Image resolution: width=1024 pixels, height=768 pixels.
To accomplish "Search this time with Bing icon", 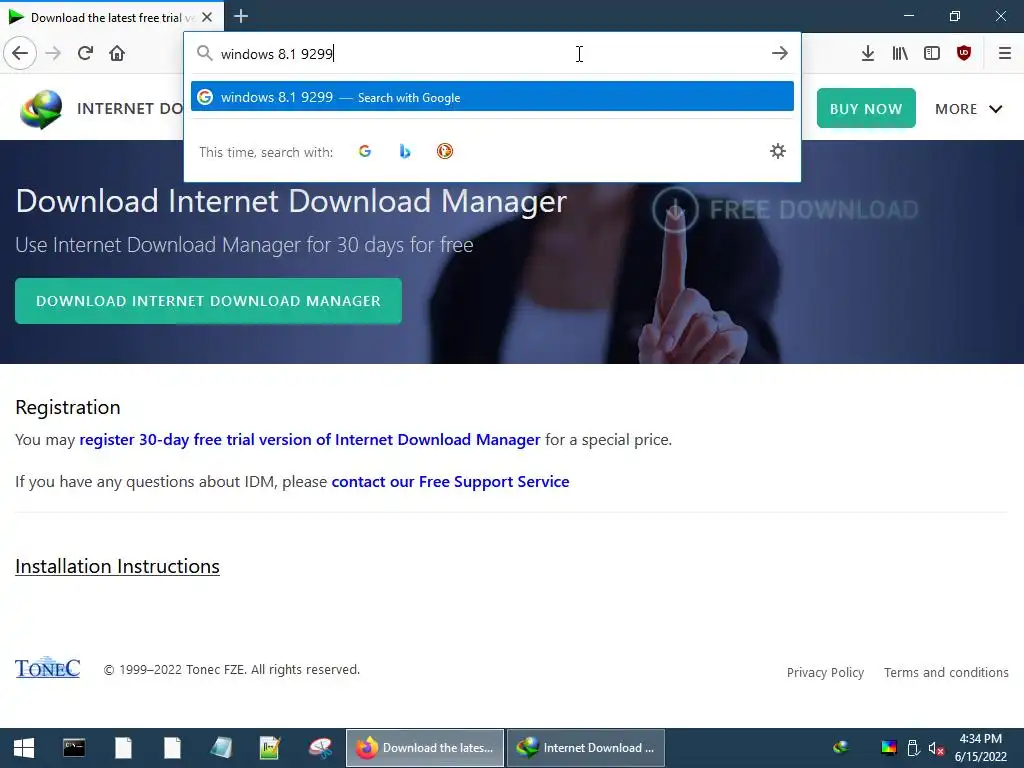I will point(405,152).
